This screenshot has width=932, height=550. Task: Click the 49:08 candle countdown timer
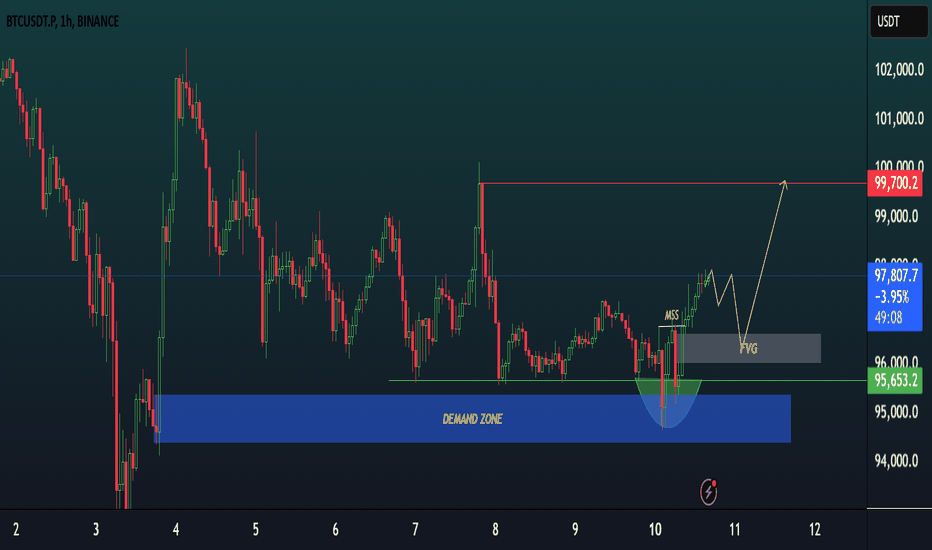888,318
